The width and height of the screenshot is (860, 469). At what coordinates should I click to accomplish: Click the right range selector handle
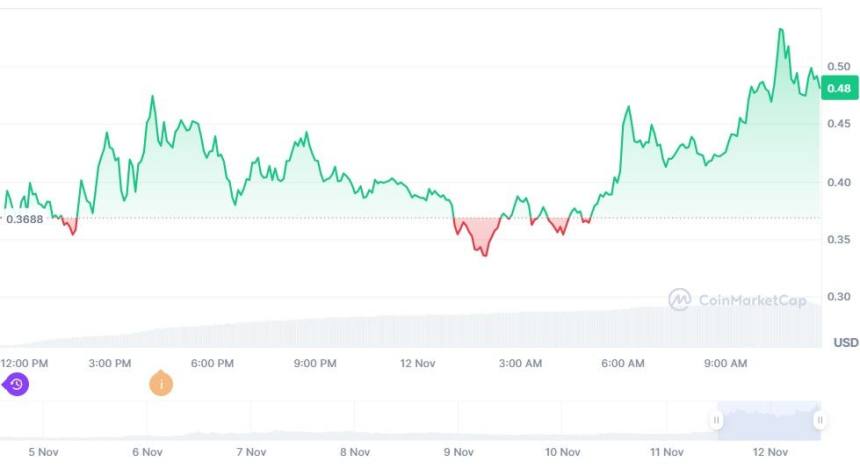tap(819, 421)
